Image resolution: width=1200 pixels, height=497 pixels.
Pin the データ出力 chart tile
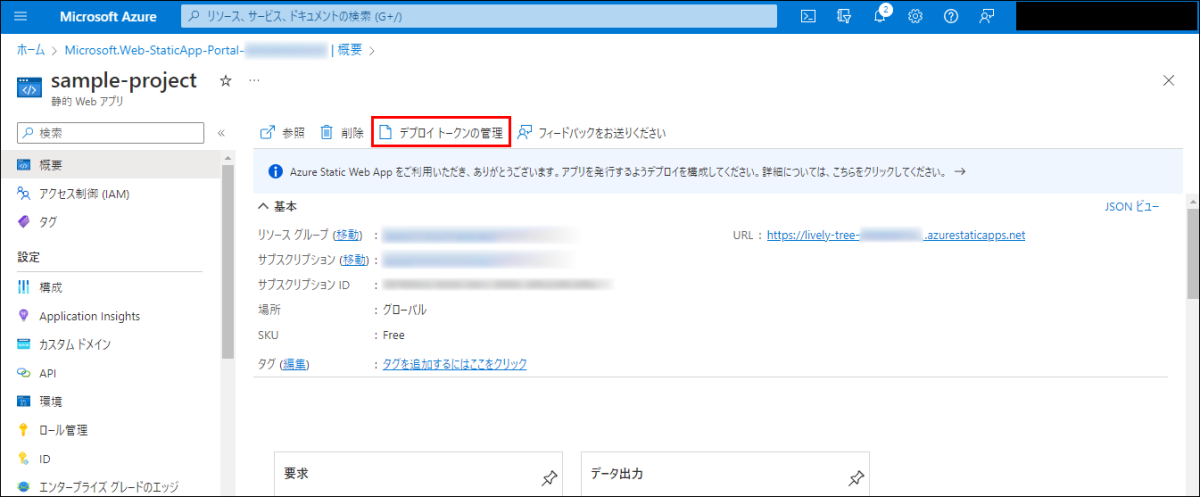click(856, 477)
